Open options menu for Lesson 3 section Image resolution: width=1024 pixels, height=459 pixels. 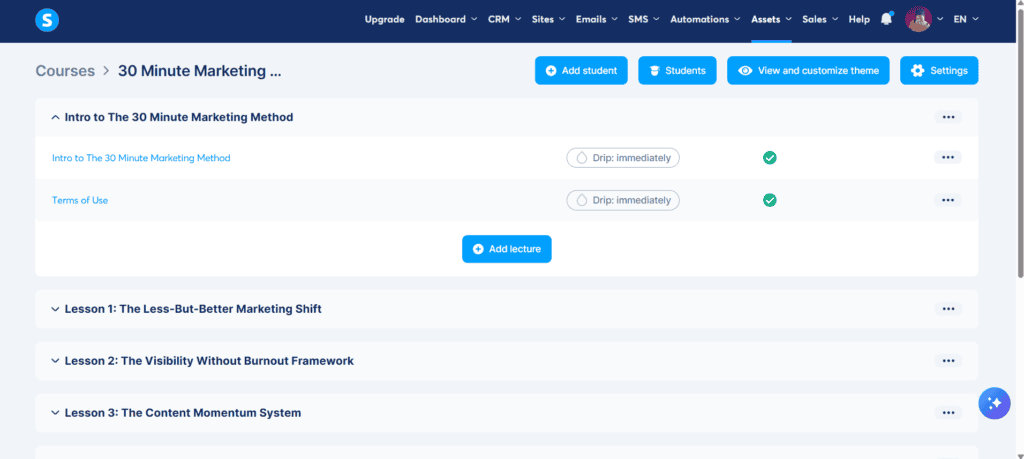[x=948, y=413]
